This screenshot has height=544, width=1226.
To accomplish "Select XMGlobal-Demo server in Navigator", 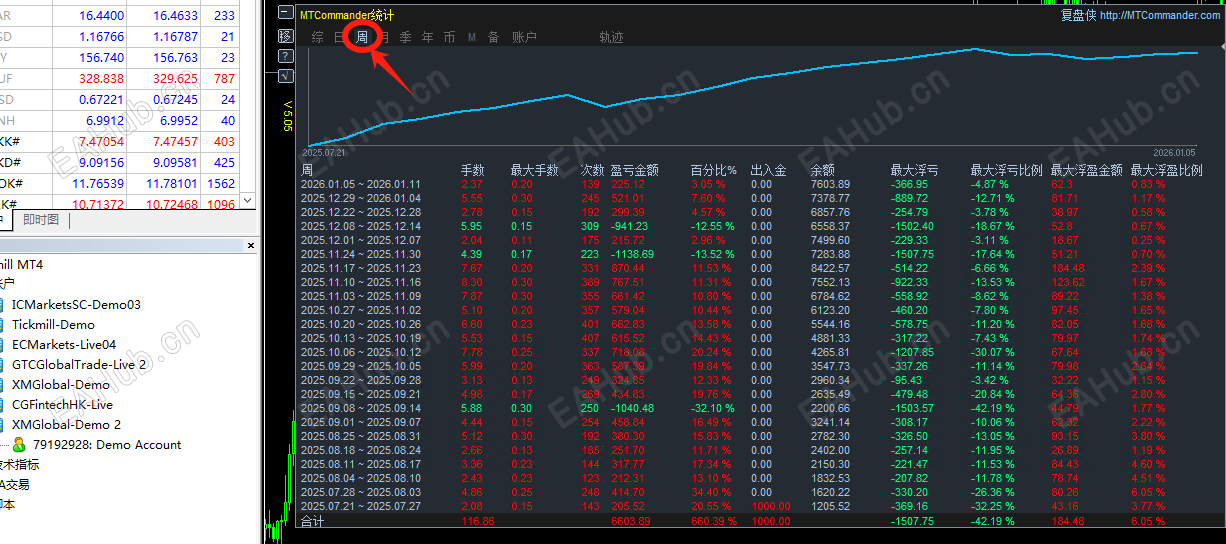I will (61, 385).
